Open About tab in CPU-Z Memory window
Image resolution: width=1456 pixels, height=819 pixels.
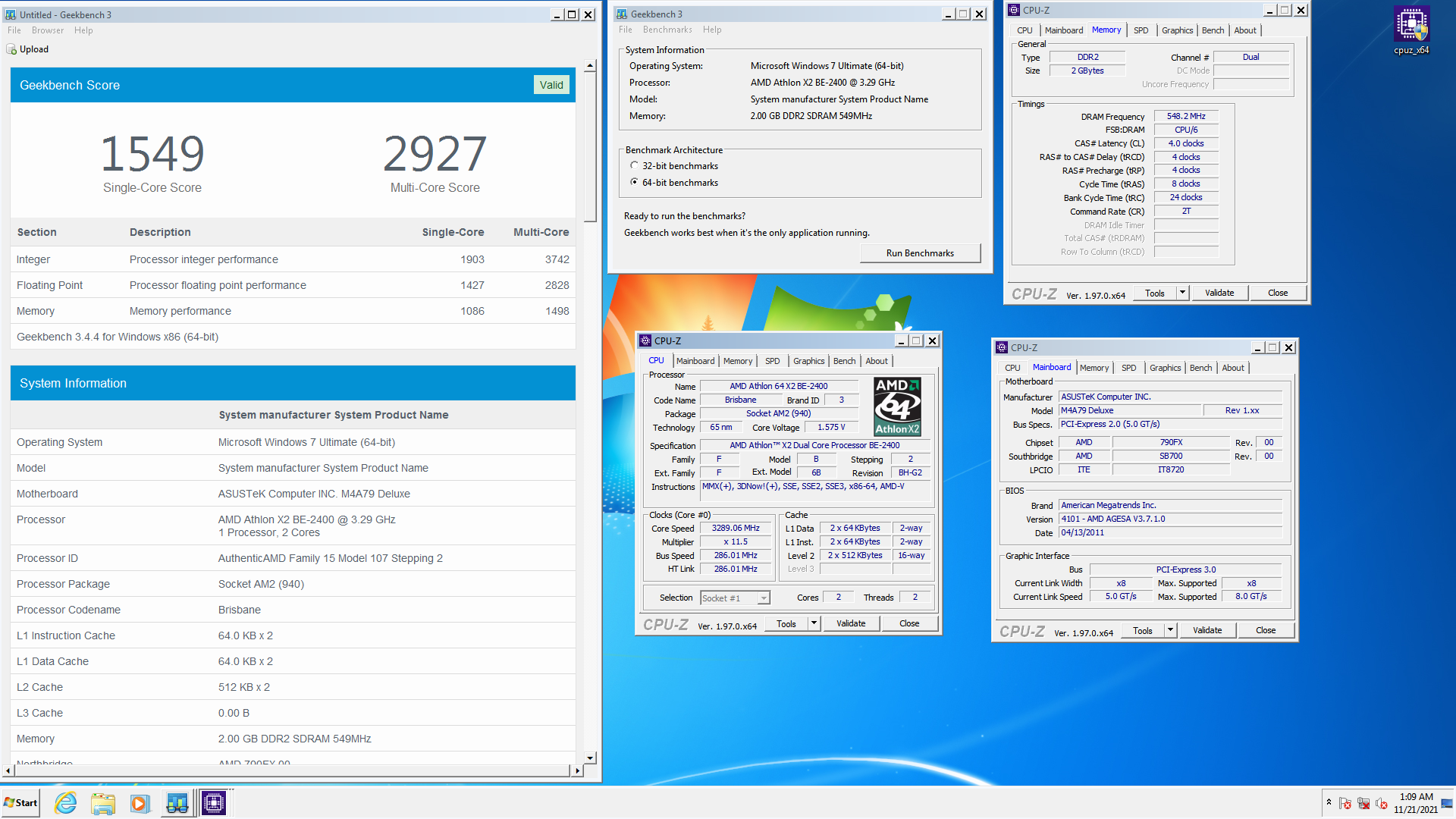[x=1245, y=30]
